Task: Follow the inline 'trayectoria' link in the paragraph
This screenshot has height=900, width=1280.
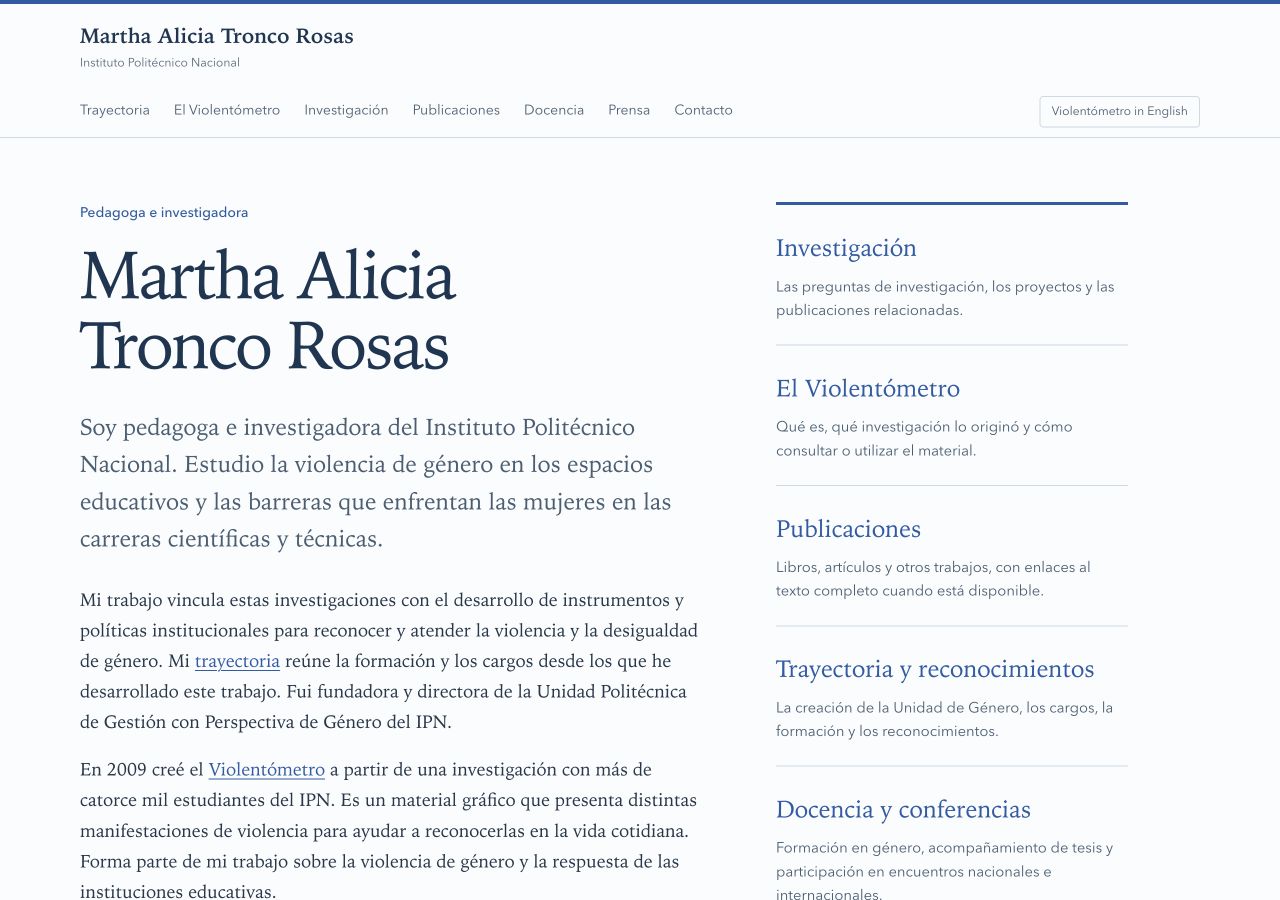Action: tap(237, 661)
